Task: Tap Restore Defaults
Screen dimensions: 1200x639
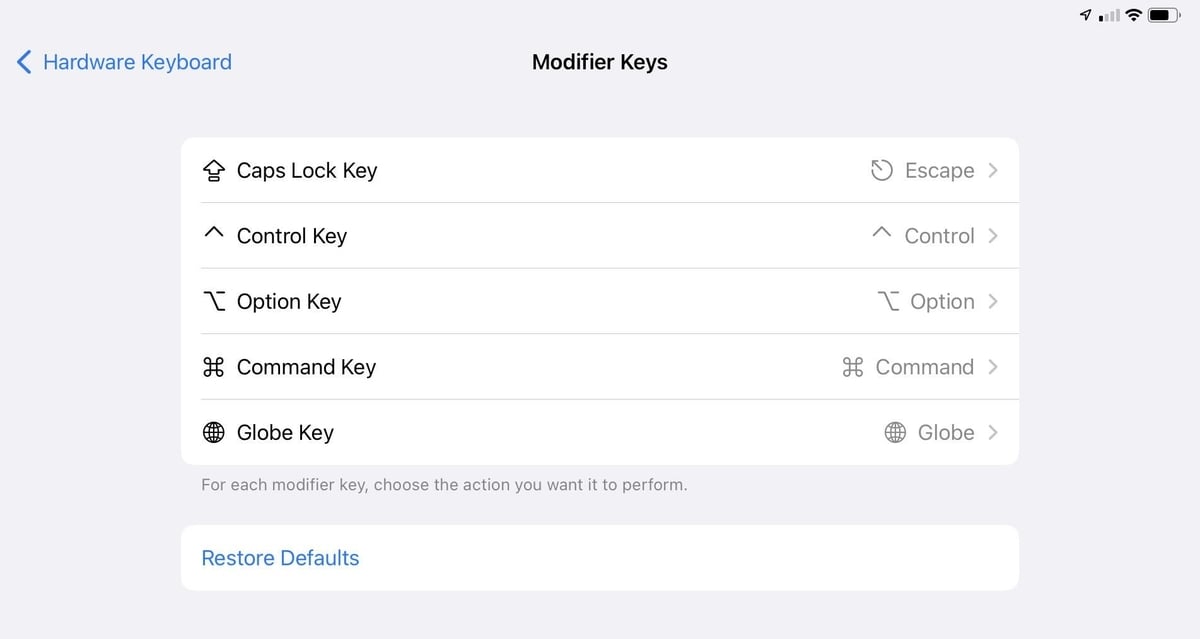Action: tap(280, 558)
